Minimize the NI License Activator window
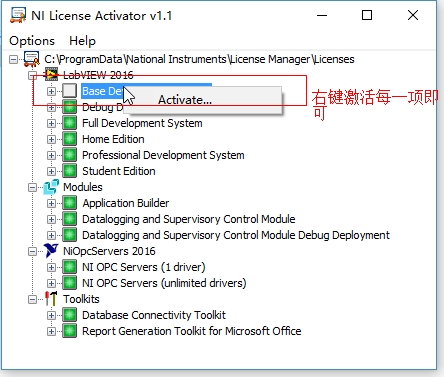This screenshot has width=444, height=377. coord(322,15)
